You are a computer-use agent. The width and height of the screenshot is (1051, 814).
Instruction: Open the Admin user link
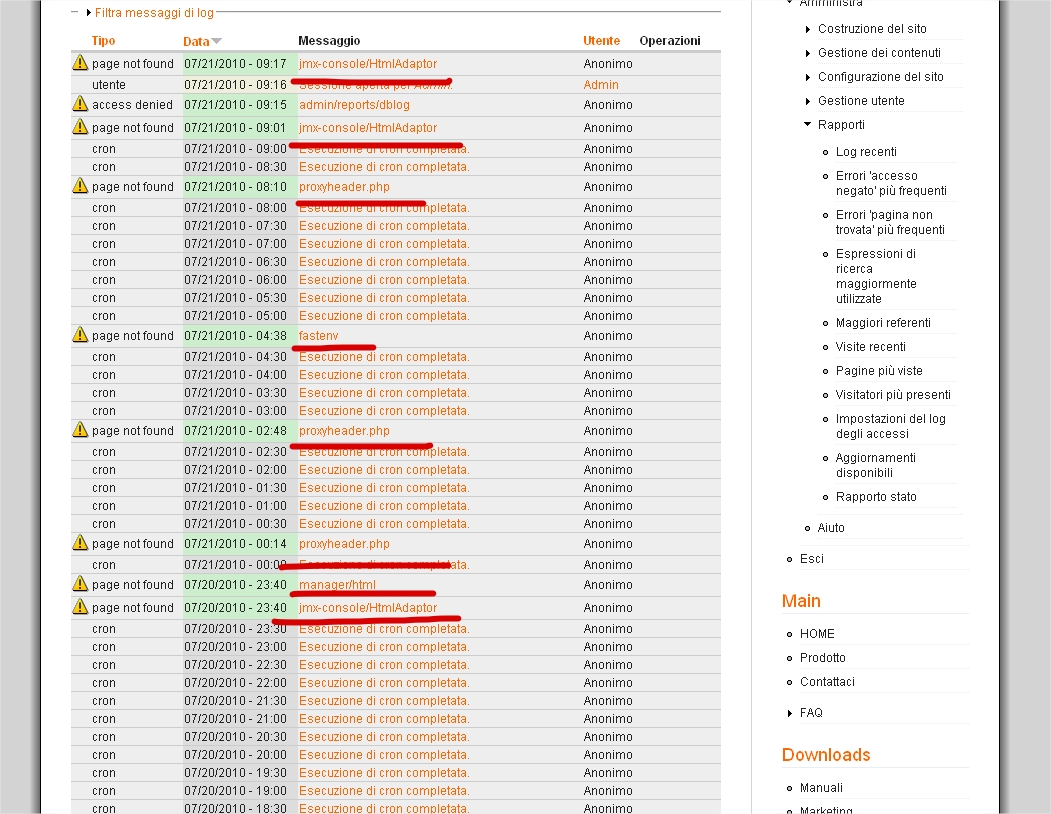pyautogui.click(x=601, y=84)
